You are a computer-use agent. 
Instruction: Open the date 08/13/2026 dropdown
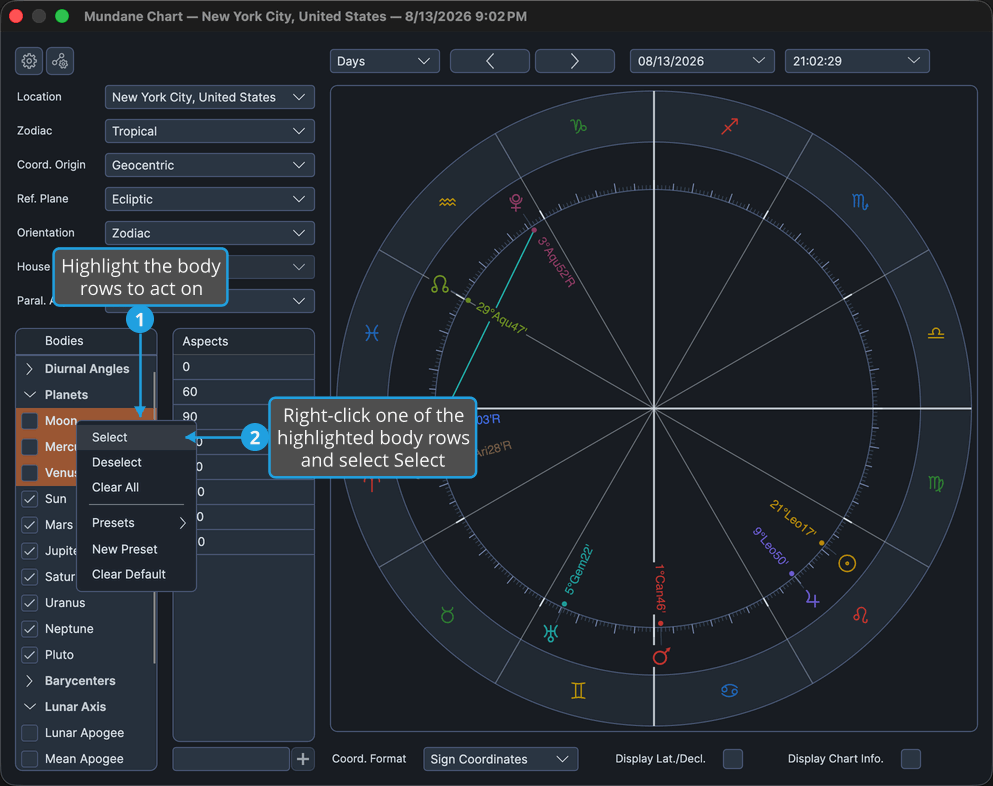click(x=702, y=61)
